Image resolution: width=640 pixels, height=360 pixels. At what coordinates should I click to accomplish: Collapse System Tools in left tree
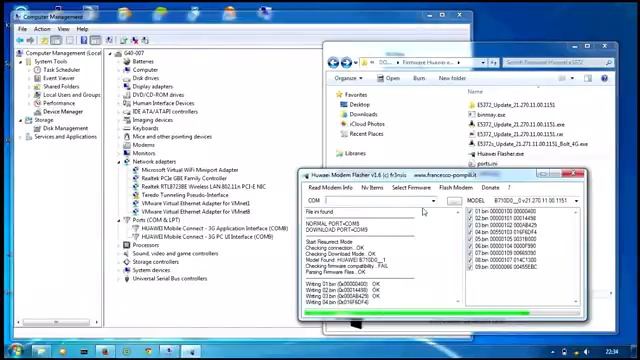click(x=20, y=62)
